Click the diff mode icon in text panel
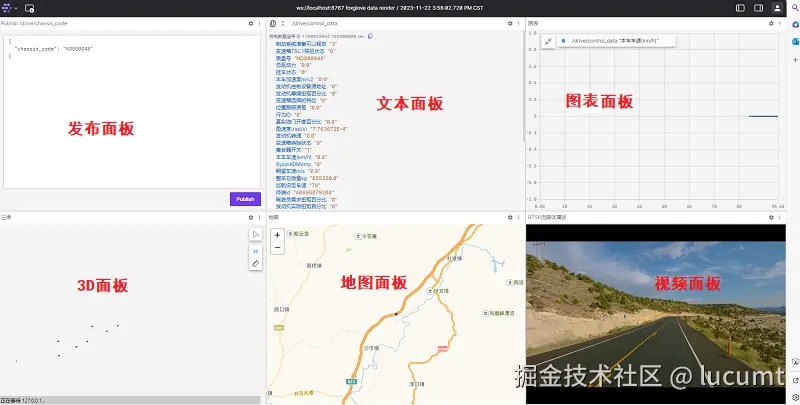This screenshot has height=405, width=800. click(273, 23)
